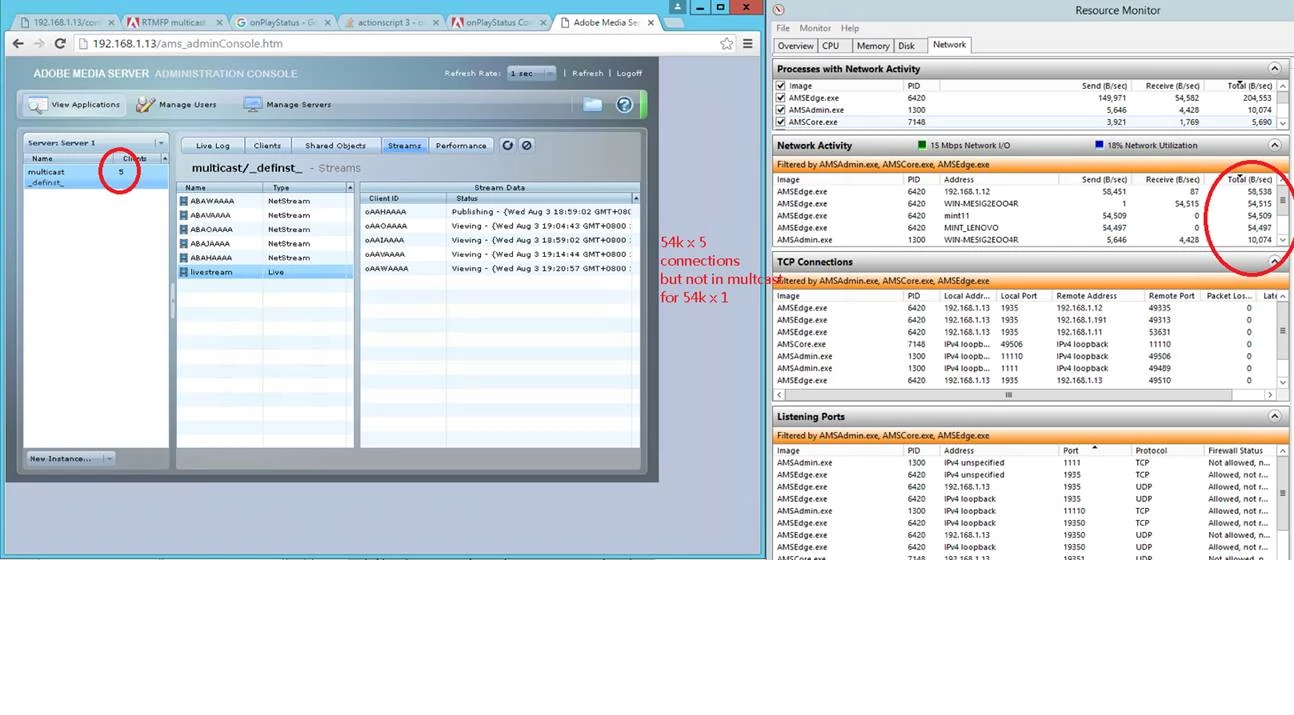Click the ABAWAAAA stream film icon

(184, 201)
